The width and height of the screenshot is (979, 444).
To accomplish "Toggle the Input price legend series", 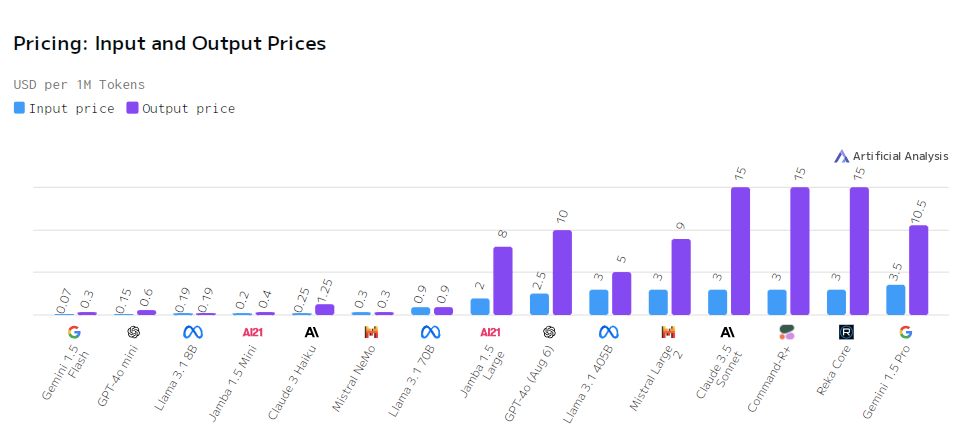I will point(71,108).
